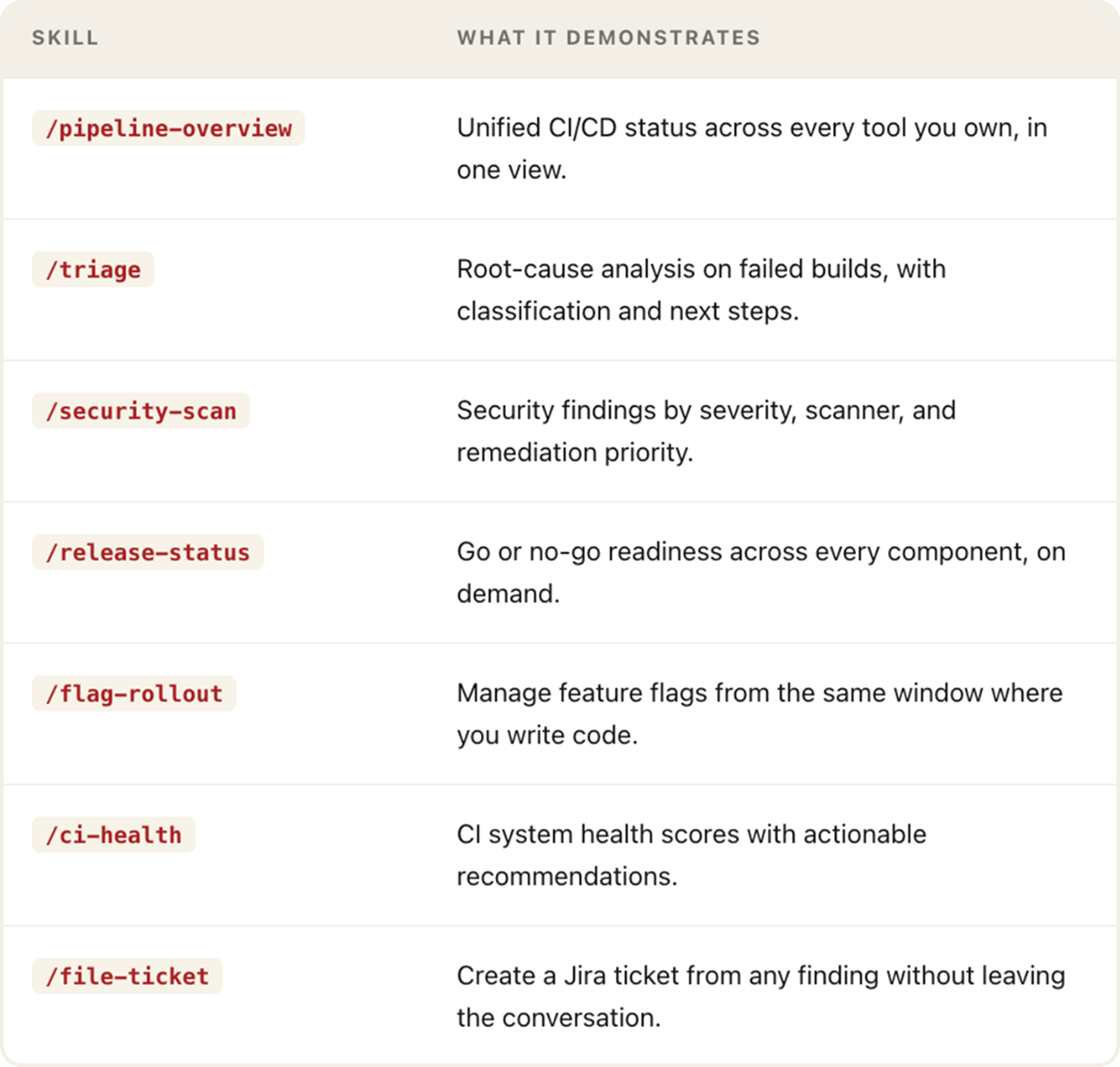
Task: Click the 'classification and next steps' line
Action: (x=628, y=311)
